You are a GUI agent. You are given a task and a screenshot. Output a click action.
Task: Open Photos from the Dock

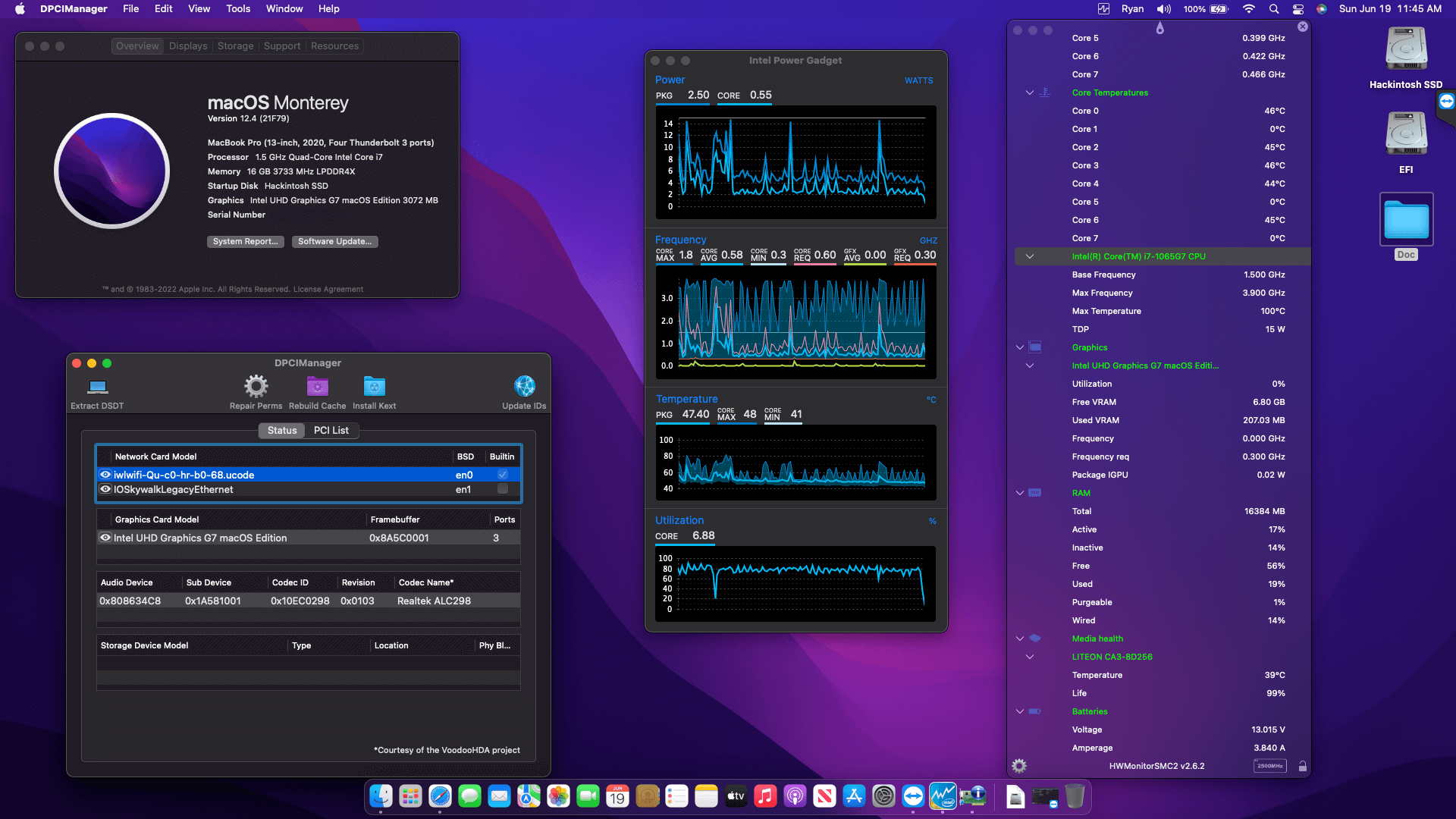click(x=558, y=796)
